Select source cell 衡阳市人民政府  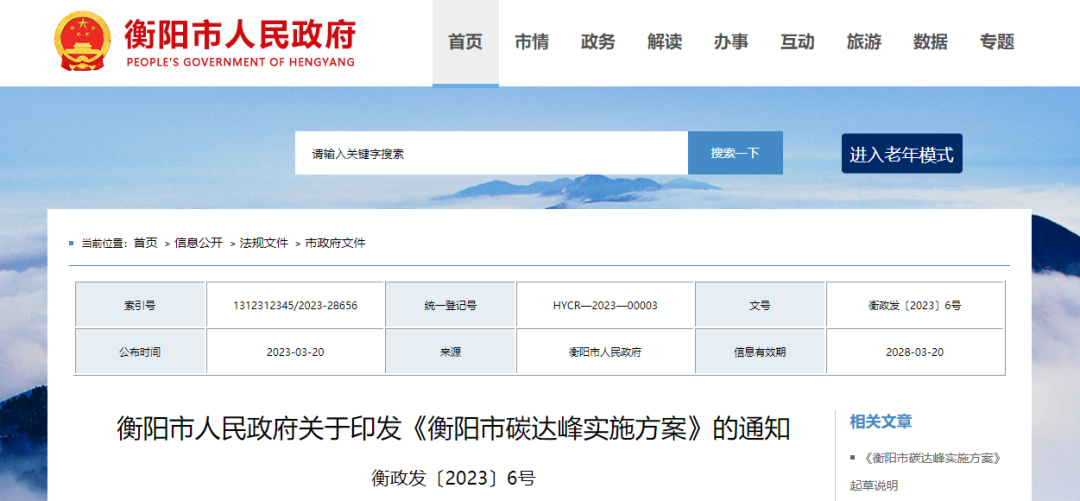click(x=605, y=352)
